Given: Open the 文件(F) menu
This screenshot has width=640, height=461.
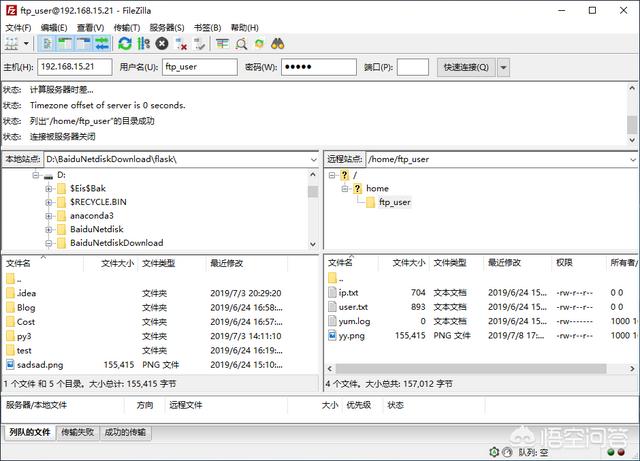Looking at the screenshot, I should (x=18, y=27).
